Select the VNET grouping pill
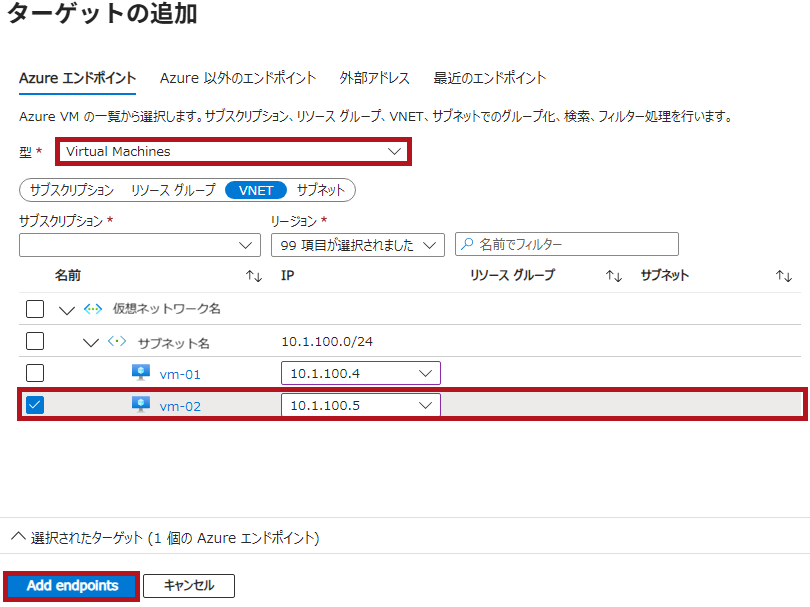810x607 pixels. [x=256, y=190]
